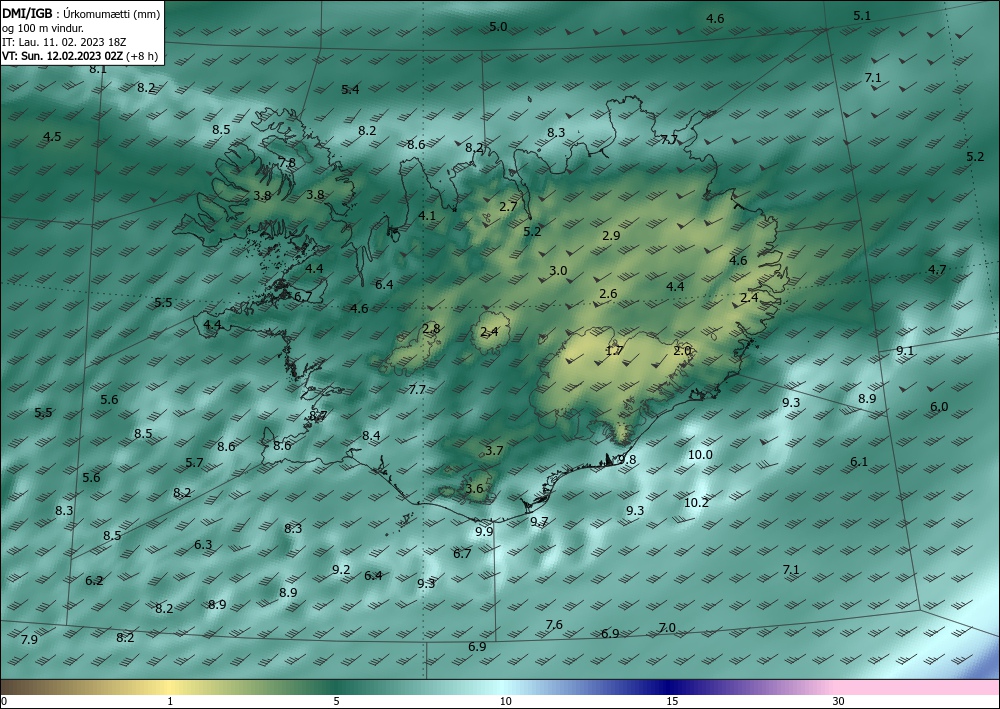
Task: Click the 5.7 value on the map
Action: pos(195,463)
